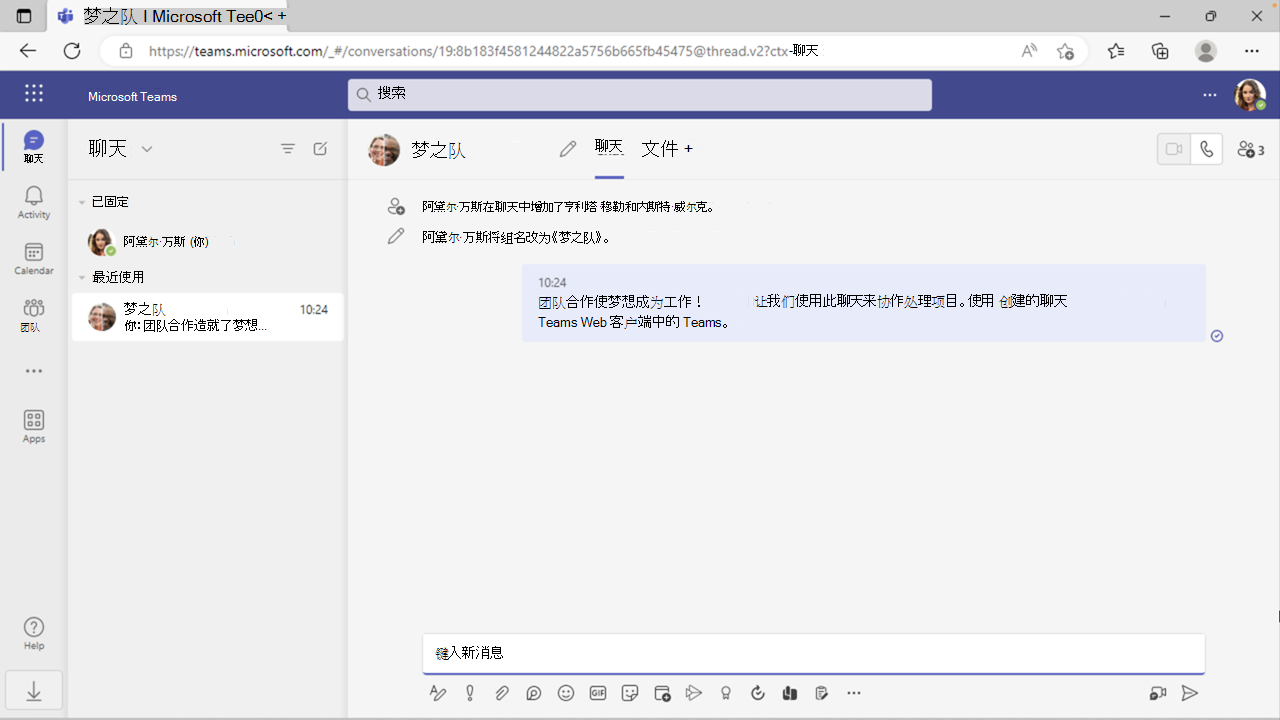The height and width of the screenshot is (720, 1280).
Task: Add this page to favorites
Action: [1065, 51]
